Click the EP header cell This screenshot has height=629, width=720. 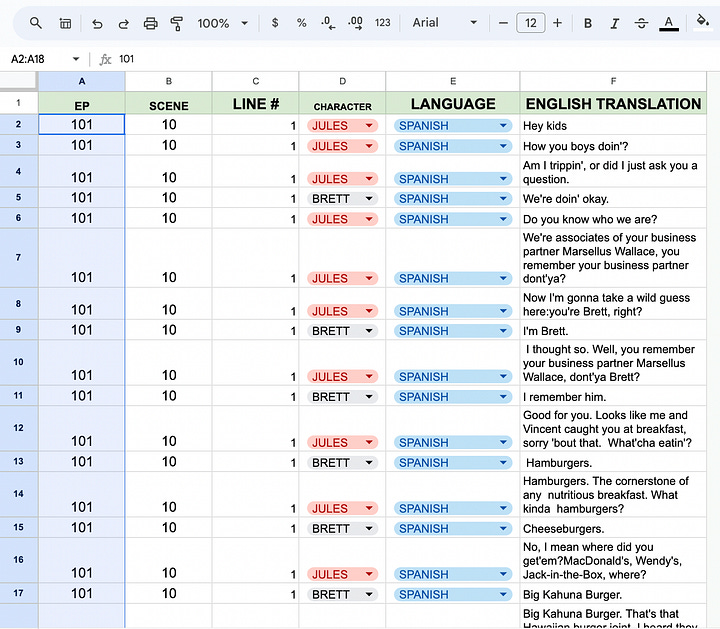click(82, 103)
